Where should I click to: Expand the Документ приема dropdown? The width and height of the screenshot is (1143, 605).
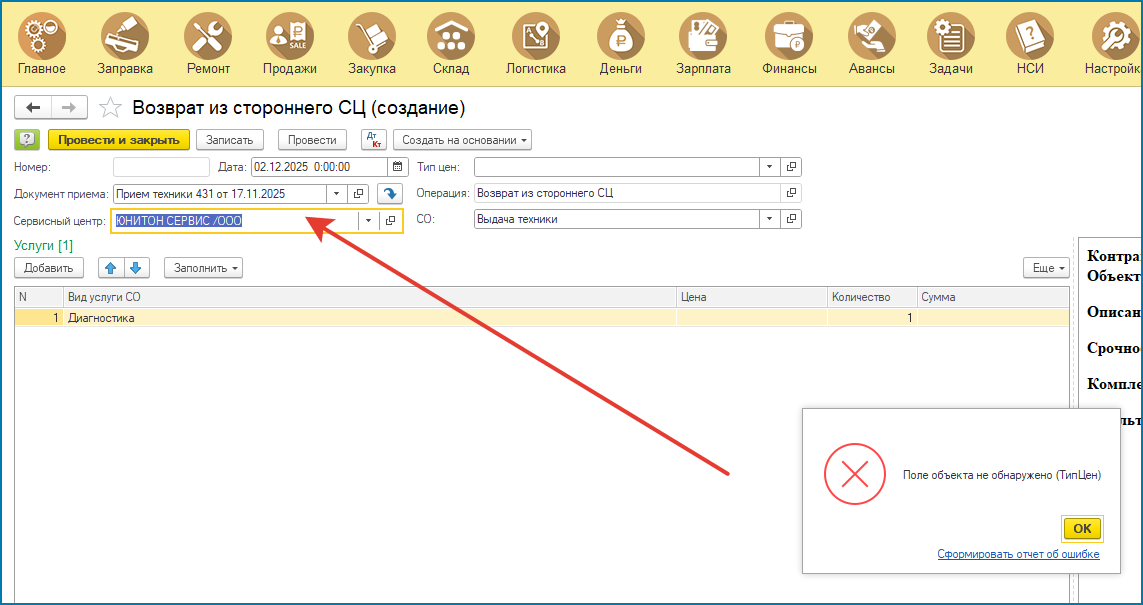coord(336,194)
